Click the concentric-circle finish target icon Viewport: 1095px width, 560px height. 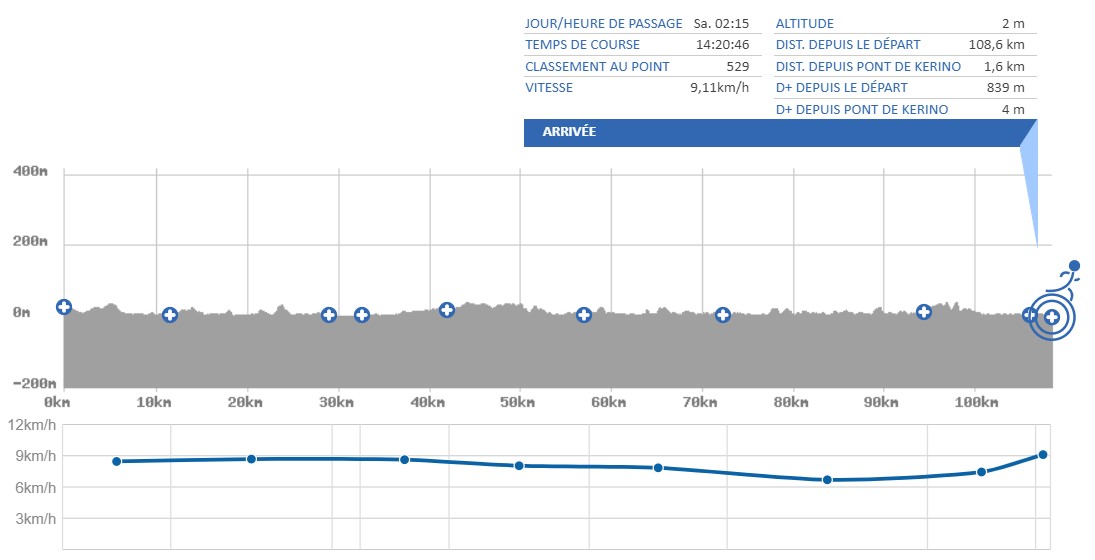(x=1051, y=318)
